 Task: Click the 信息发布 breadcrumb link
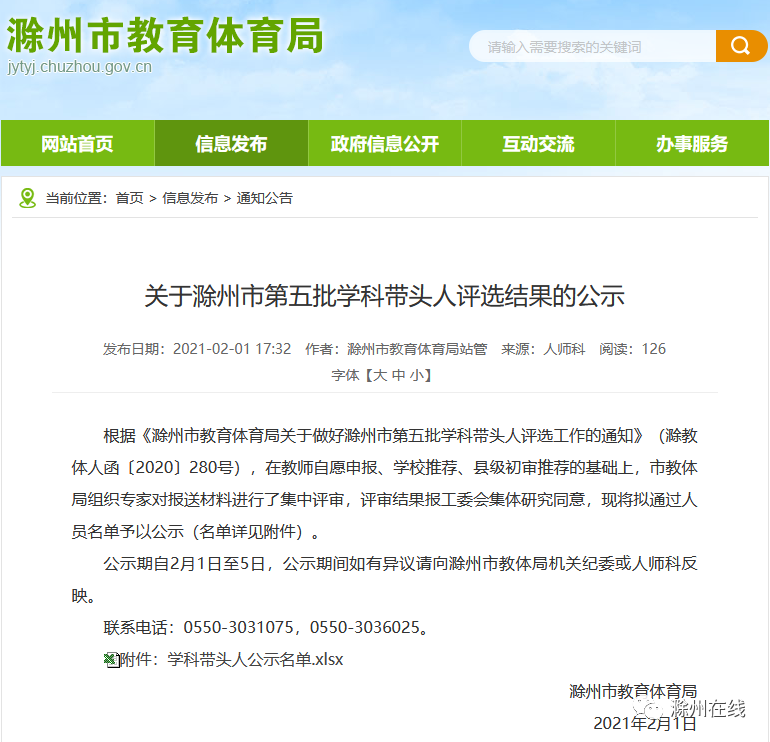[x=190, y=198]
